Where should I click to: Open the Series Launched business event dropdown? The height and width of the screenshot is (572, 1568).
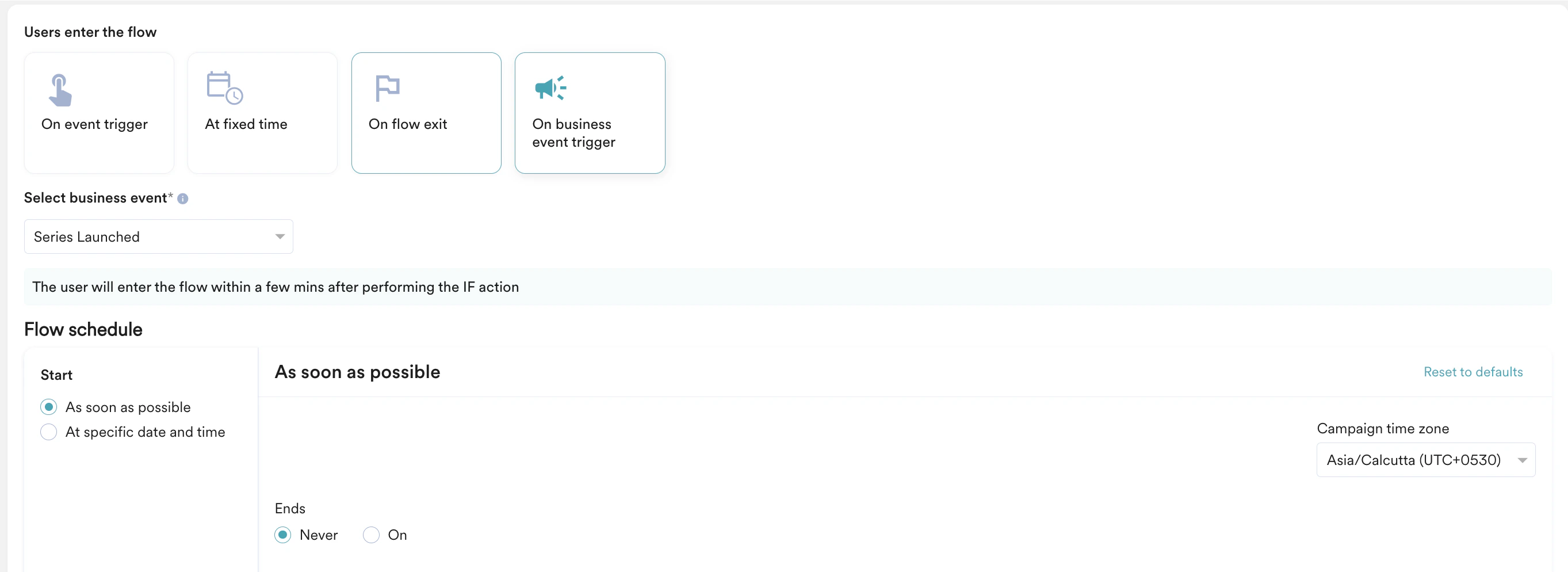158,237
